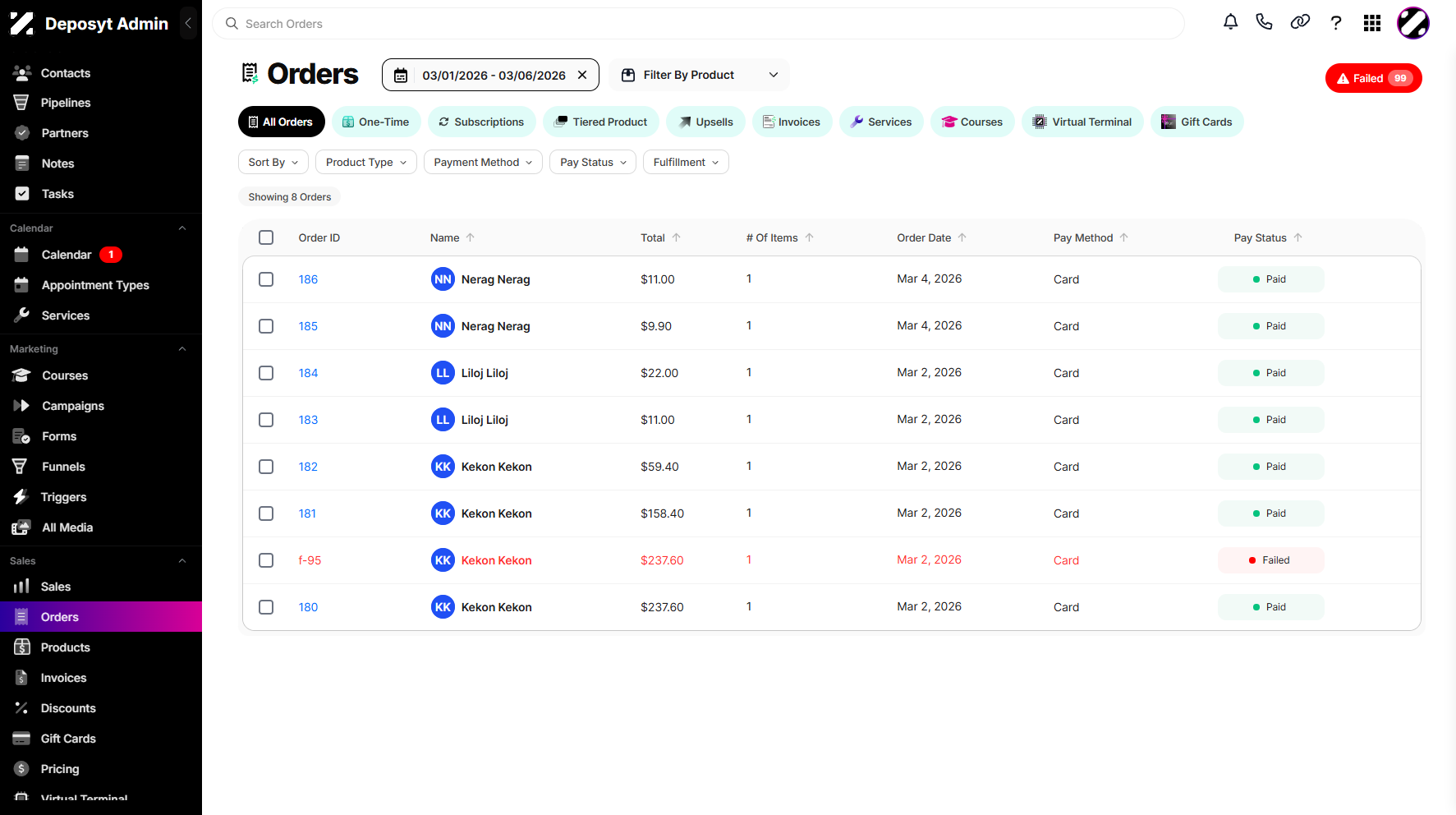Screen dimensions: 1456x815
Task: Open the Sort By dropdown
Action: [x=273, y=162]
